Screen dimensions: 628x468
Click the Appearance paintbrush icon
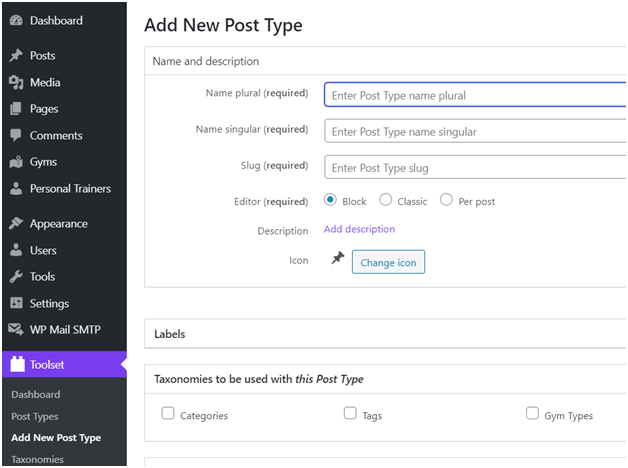(x=16, y=223)
